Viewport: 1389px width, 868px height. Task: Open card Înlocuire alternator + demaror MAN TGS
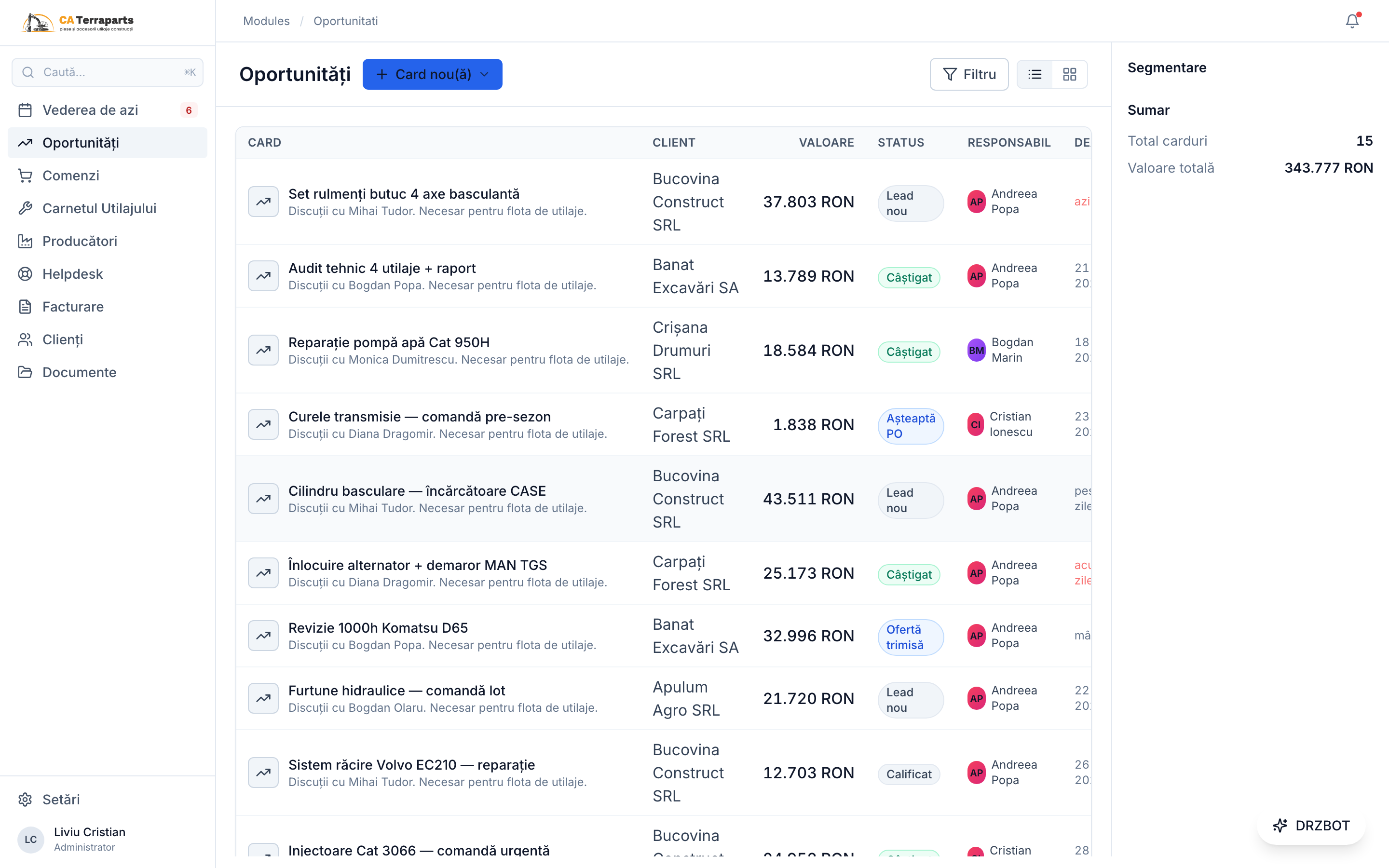(417, 565)
